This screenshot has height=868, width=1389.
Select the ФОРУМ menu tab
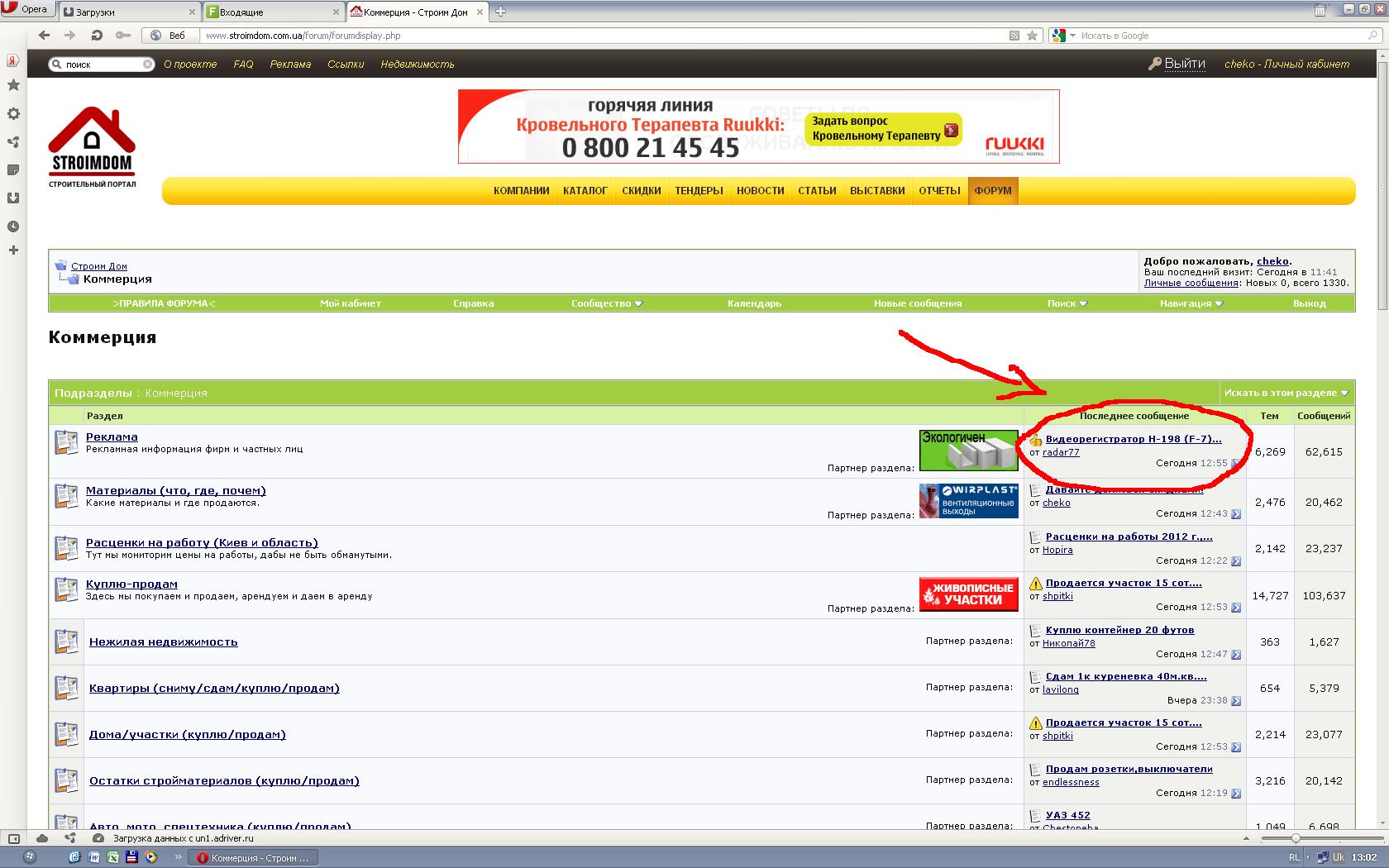tap(993, 191)
